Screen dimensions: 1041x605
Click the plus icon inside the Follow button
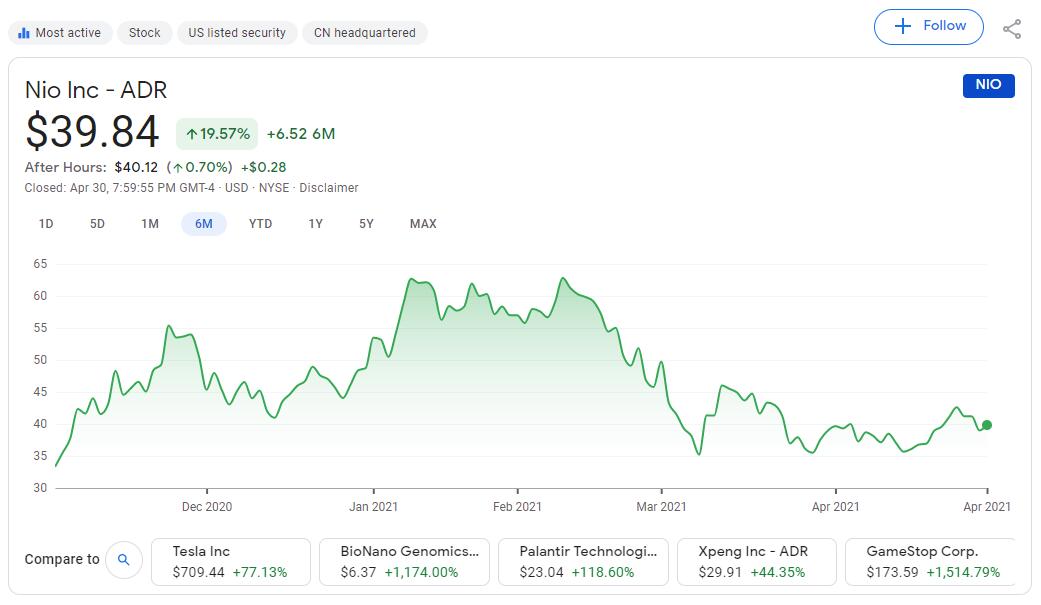click(x=903, y=26)
